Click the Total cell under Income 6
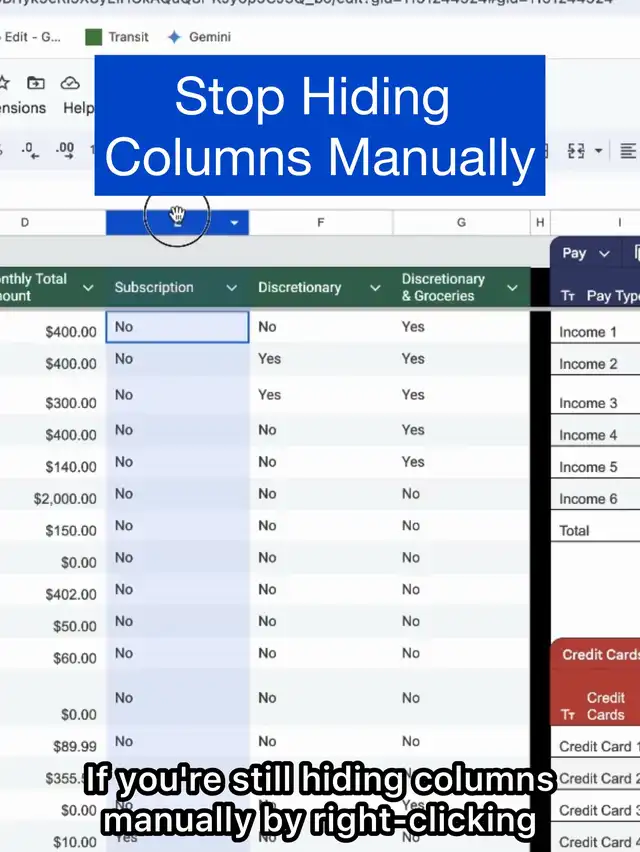 (x=595, y=531)
